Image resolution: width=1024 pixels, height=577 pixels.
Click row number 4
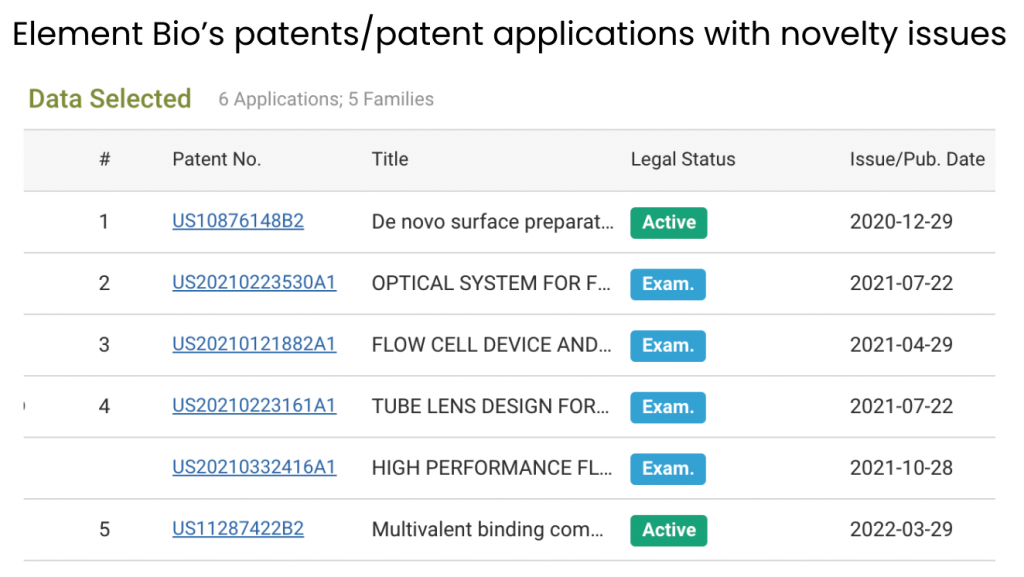point(104,406)
